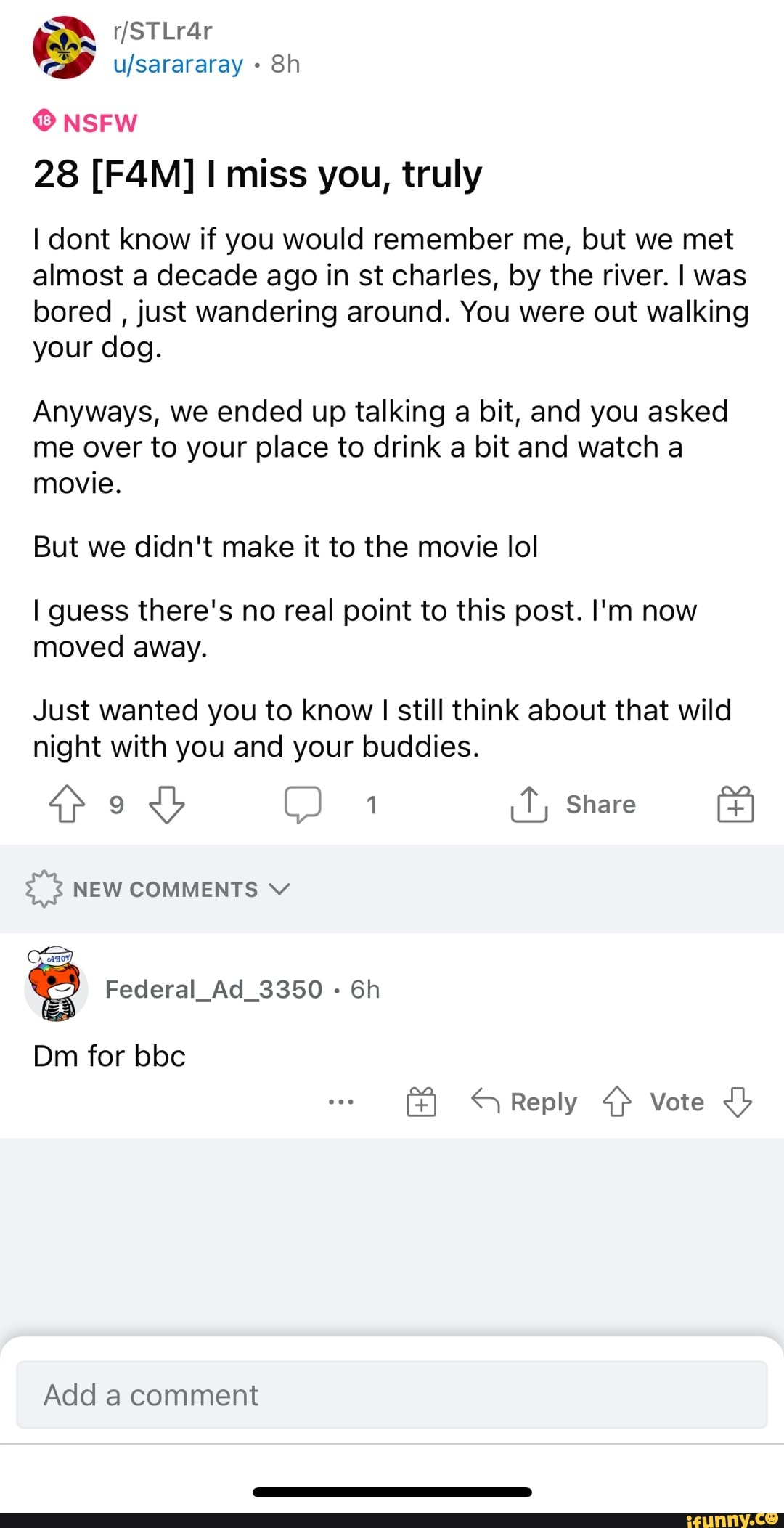
Task: Open Federal_Ad_3350's user profile
Action: click(x=213, y=990)
